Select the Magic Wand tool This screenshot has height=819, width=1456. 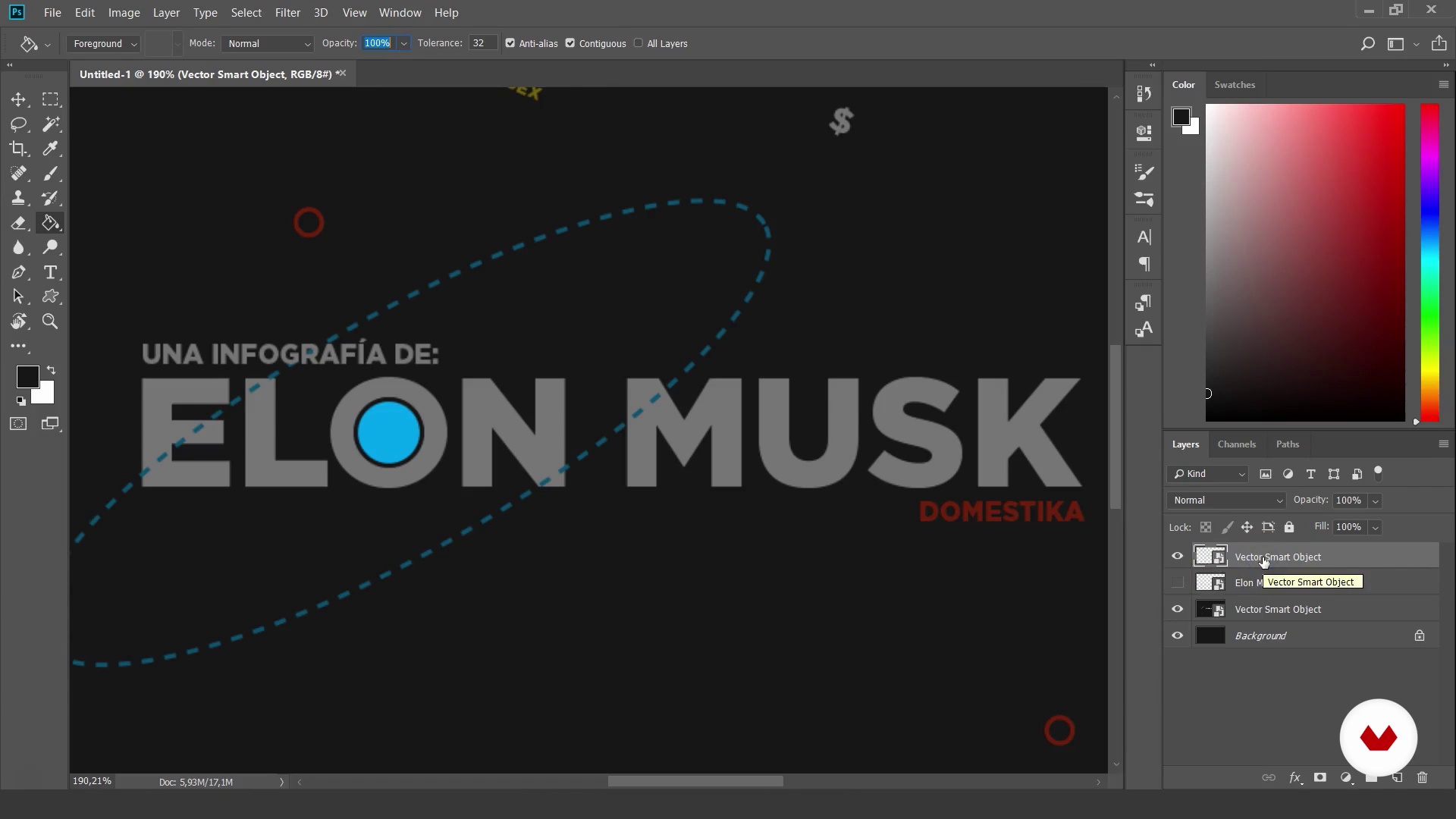[51, 124]
